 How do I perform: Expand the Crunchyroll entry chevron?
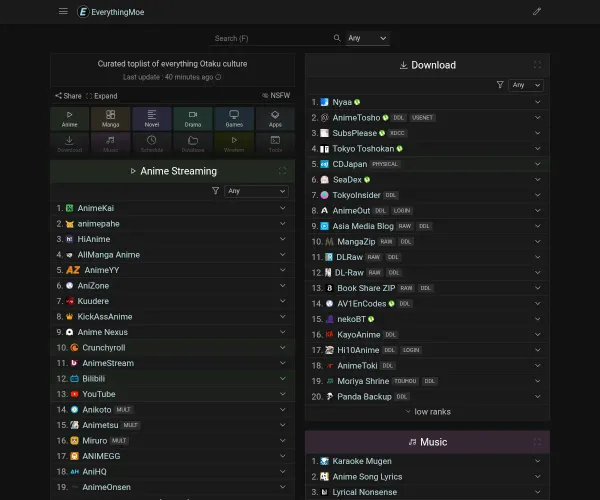pos(283,347)
